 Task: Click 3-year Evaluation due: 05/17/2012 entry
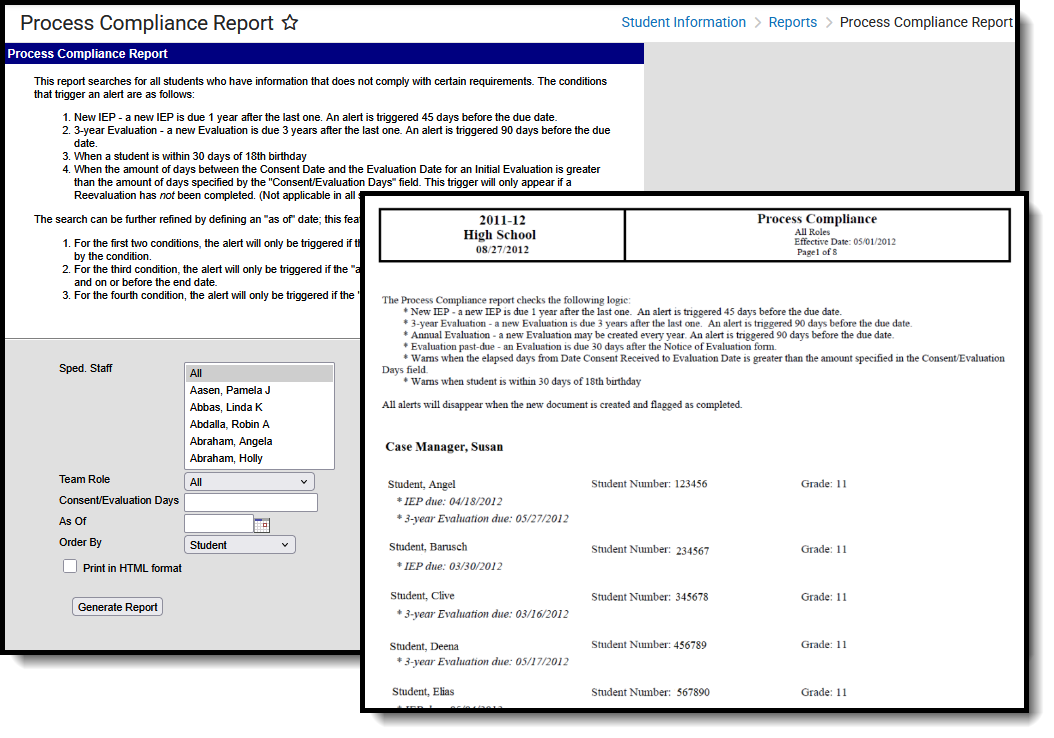point(483,662)
